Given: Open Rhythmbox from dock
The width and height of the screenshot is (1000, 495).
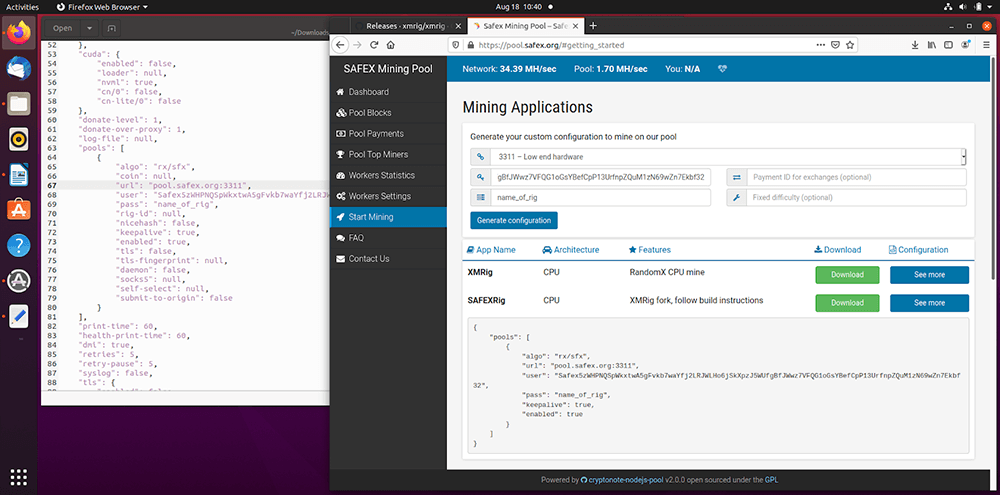Looking at the screenshot, I should [18, 138].
